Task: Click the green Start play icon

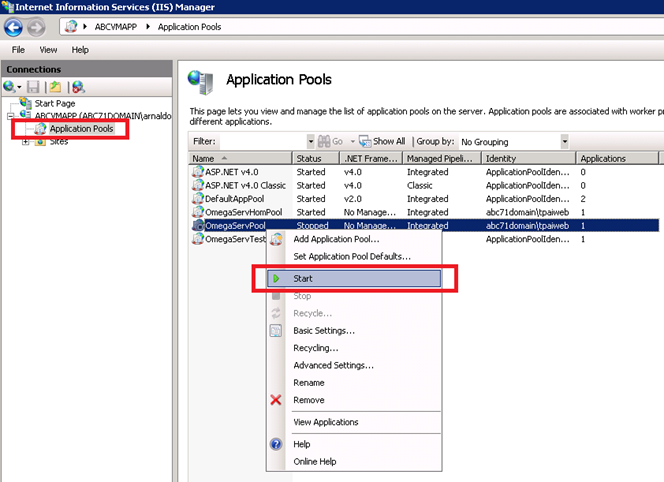Action: [276, 278]
